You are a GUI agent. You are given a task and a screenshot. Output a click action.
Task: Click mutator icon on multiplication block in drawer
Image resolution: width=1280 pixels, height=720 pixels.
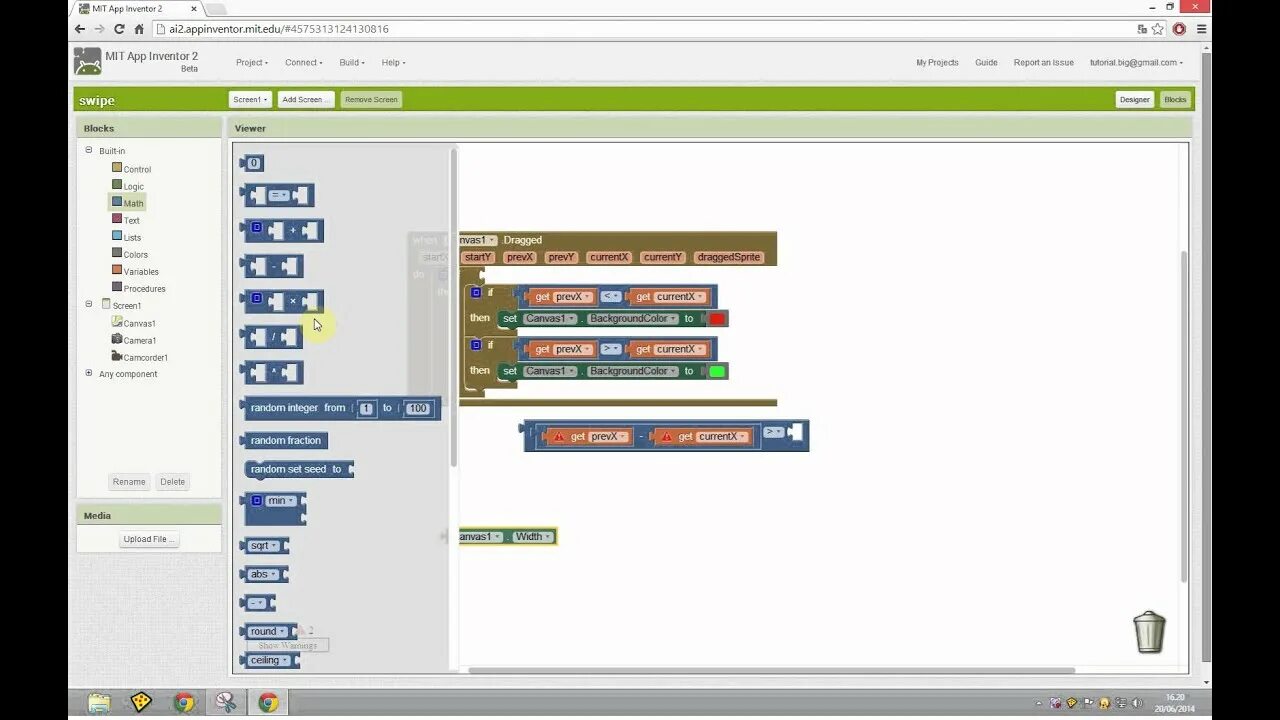click(x=256, y=298)
